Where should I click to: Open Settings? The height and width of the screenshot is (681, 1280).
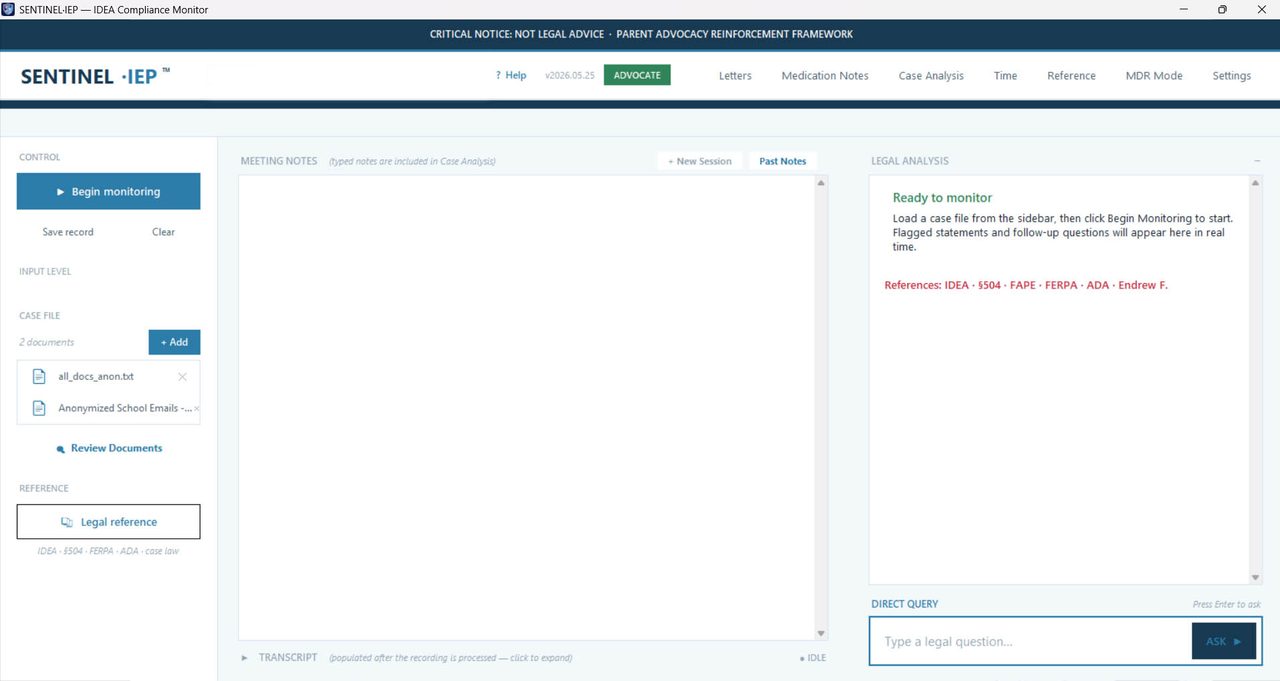(1231, 76)
